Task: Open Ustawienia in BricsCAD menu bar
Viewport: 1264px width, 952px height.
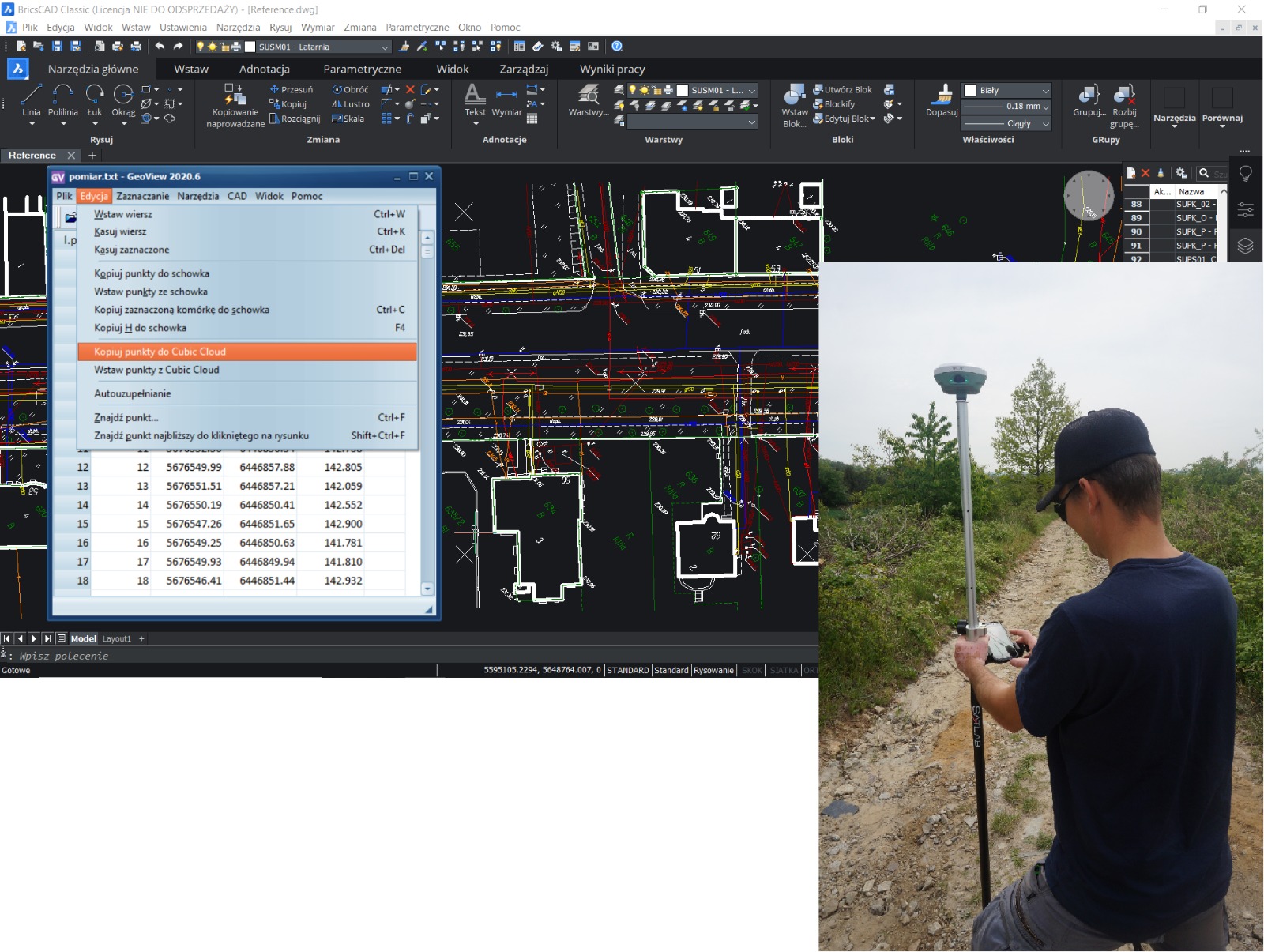Action: 183,27
